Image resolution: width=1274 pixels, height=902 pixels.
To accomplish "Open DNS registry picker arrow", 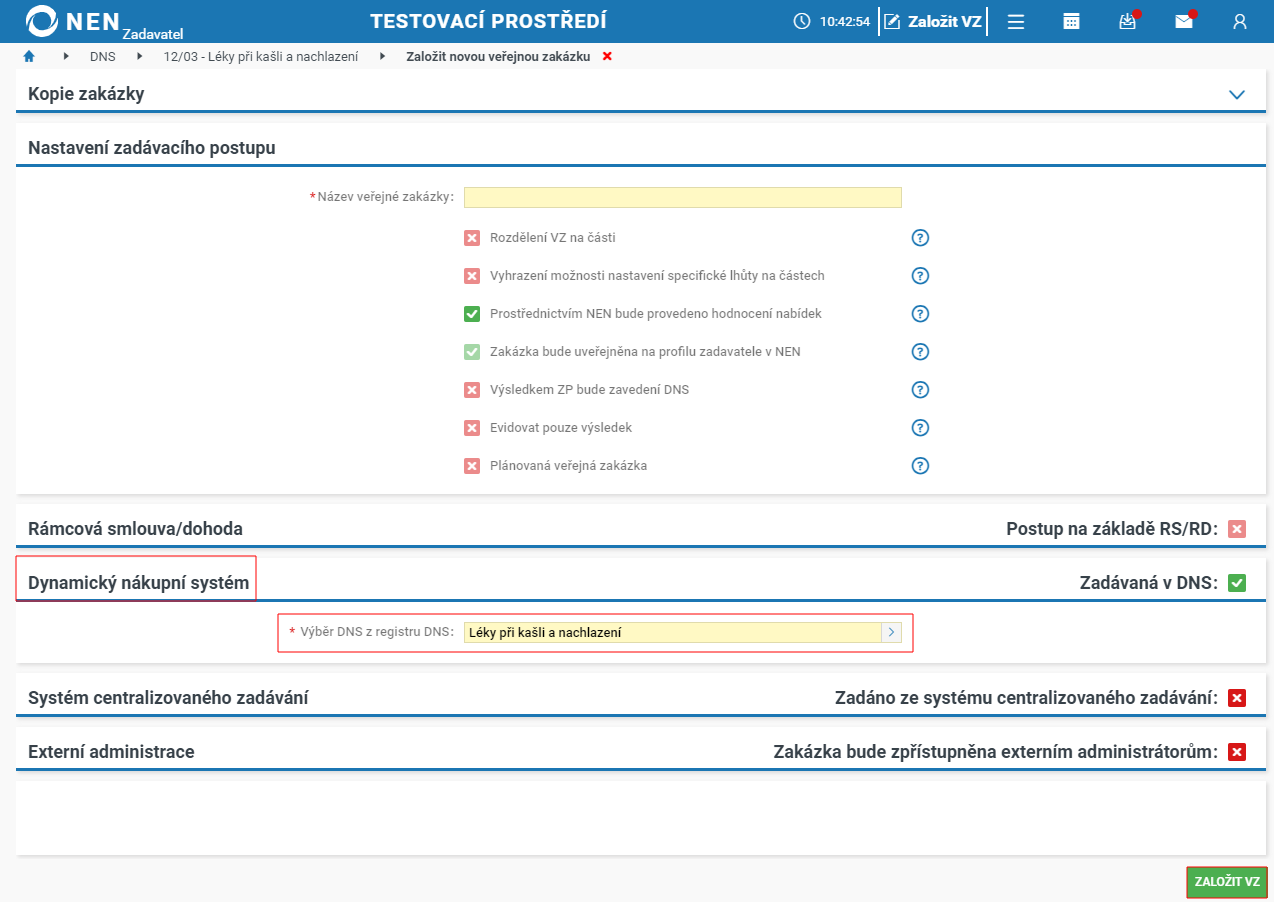I will point(891,632).
